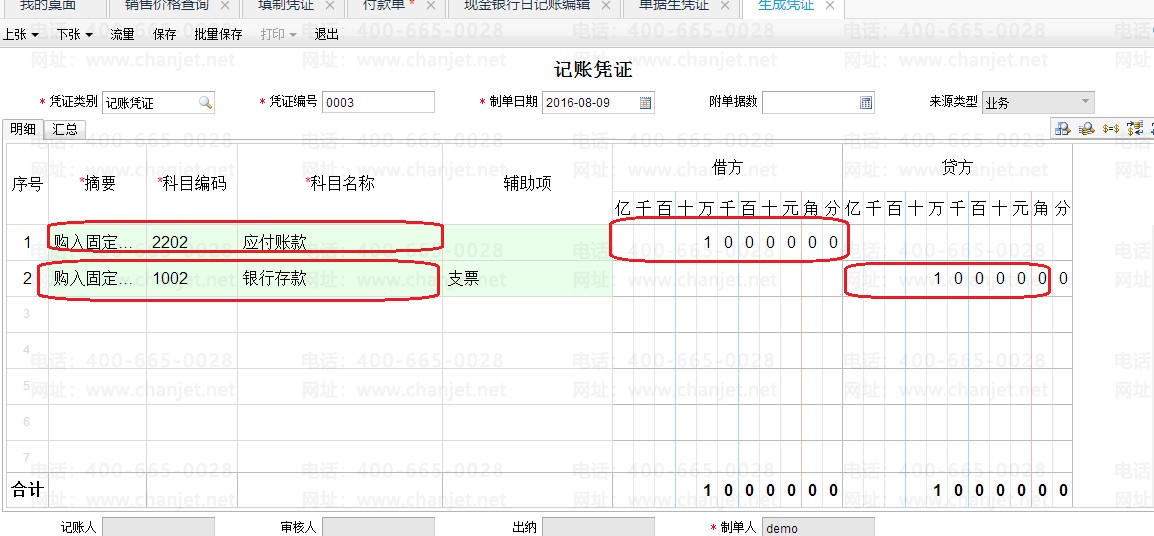Viewport: 1154px width, 536px height.
Task: Close the 填制凭证 tab
Action: click(x=330, y=6)
